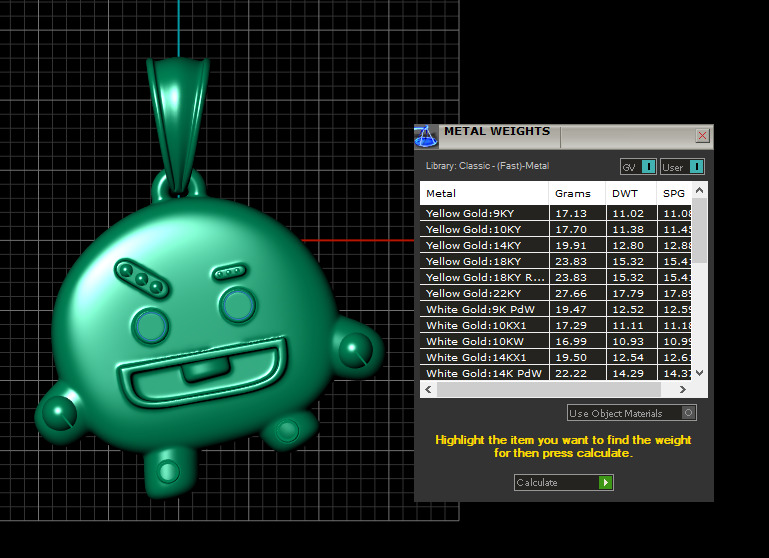This screenshot has height=558, width=769.
Task: Click the 11.02 DWT value
Action: click(628, 213)
